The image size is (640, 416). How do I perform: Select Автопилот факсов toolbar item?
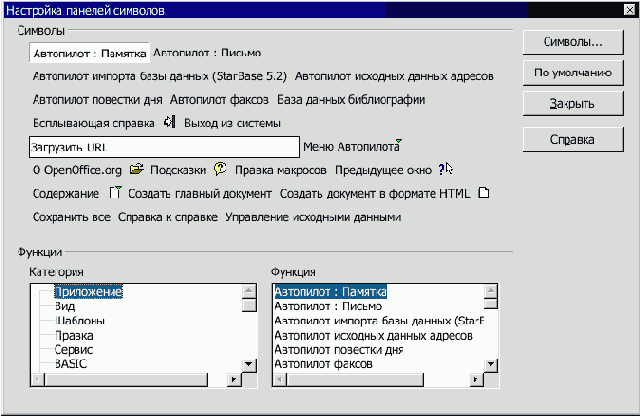tap(219, 100)
